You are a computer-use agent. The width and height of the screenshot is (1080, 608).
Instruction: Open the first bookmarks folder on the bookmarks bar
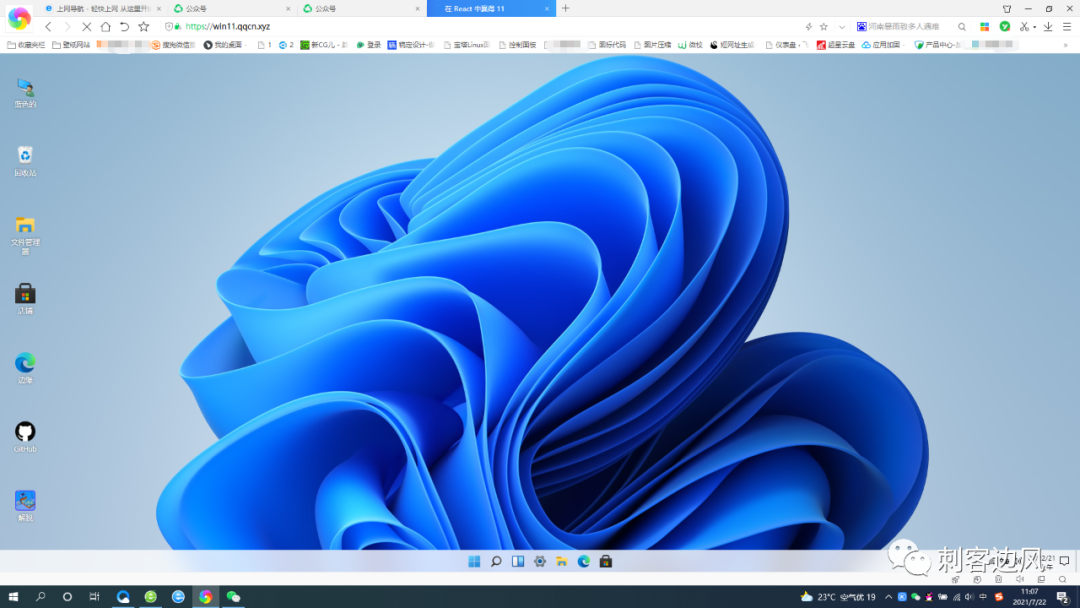coord(25,45)
